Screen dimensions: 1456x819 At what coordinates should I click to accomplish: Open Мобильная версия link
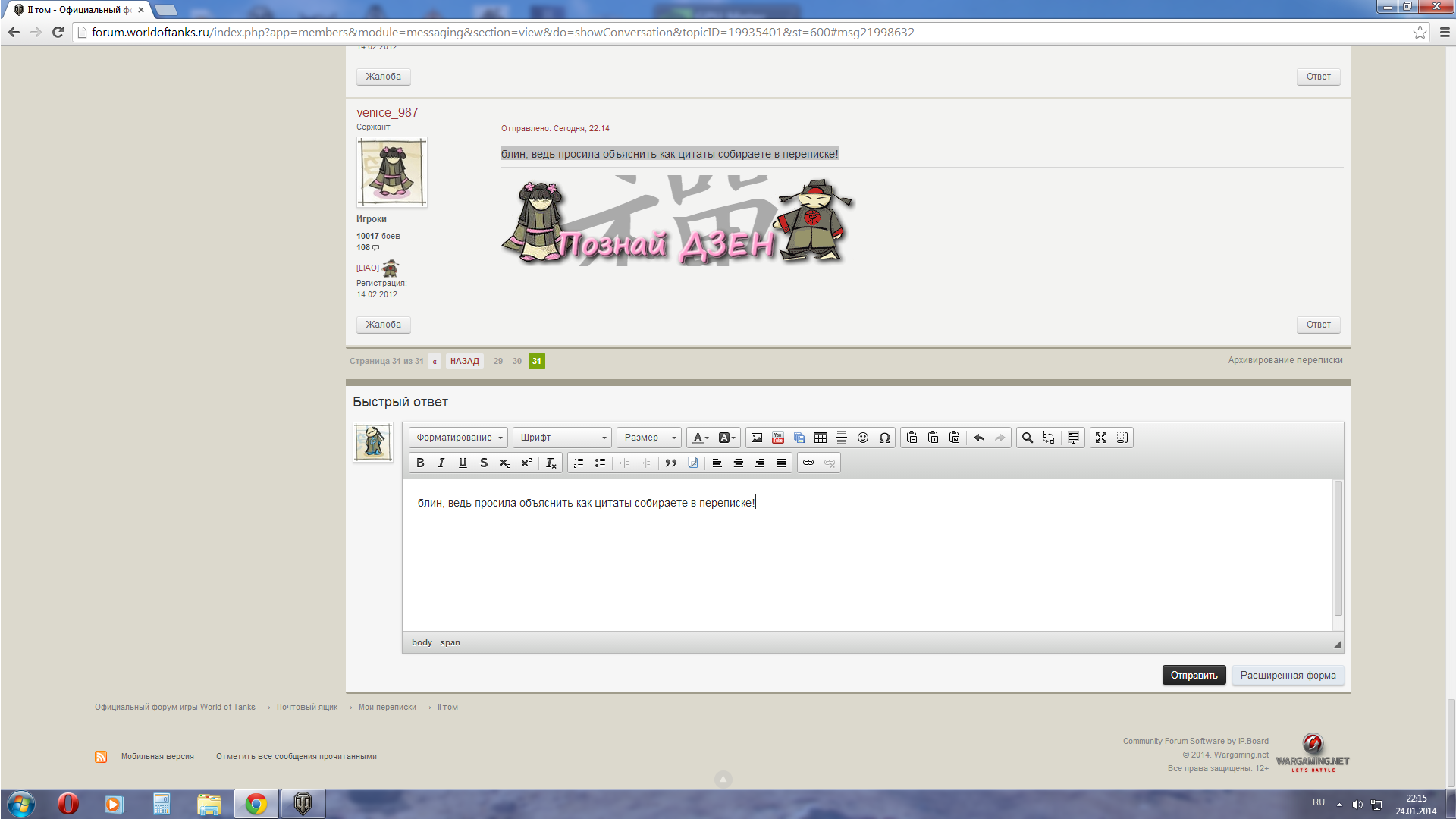click(158, 756)
